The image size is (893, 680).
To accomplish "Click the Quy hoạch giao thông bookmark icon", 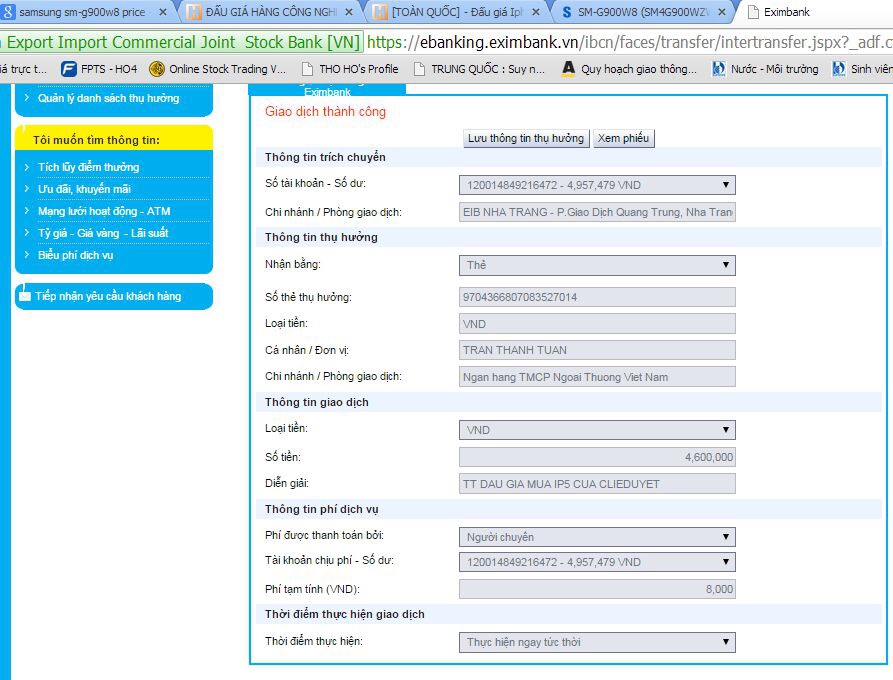I will coord(568,69).
